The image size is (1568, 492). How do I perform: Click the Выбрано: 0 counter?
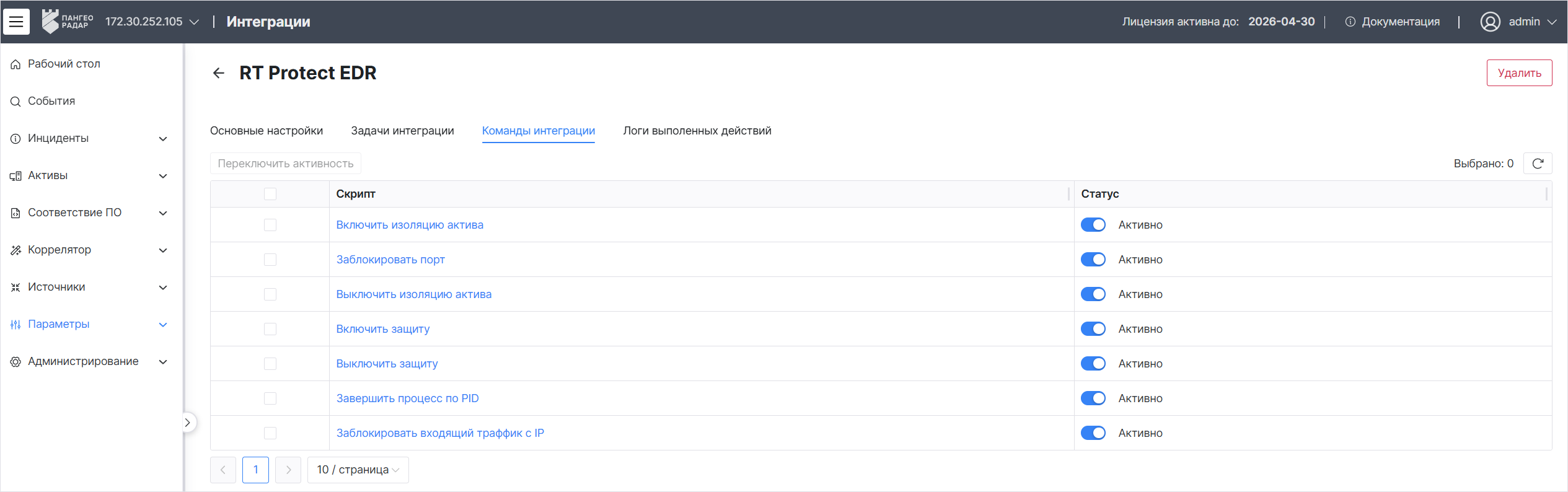pos(1484,164)
